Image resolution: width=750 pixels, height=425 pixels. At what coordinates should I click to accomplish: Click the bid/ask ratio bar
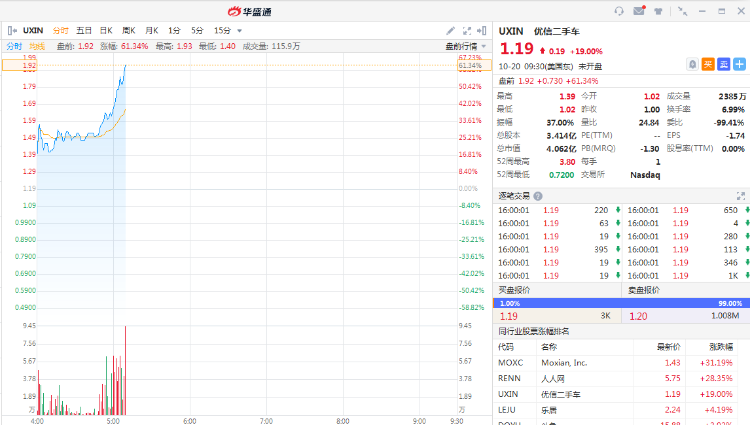click(622, 302)
